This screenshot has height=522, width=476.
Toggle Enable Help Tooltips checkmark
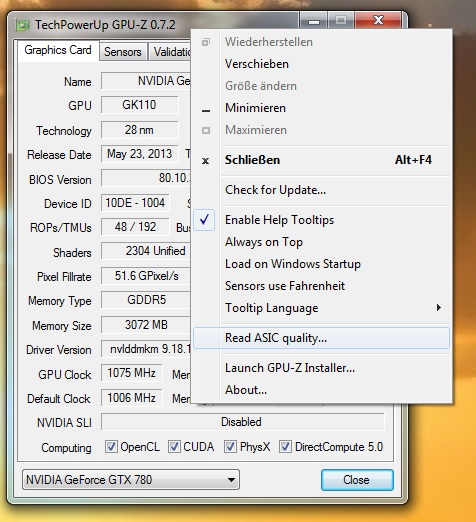pos(204,219)
